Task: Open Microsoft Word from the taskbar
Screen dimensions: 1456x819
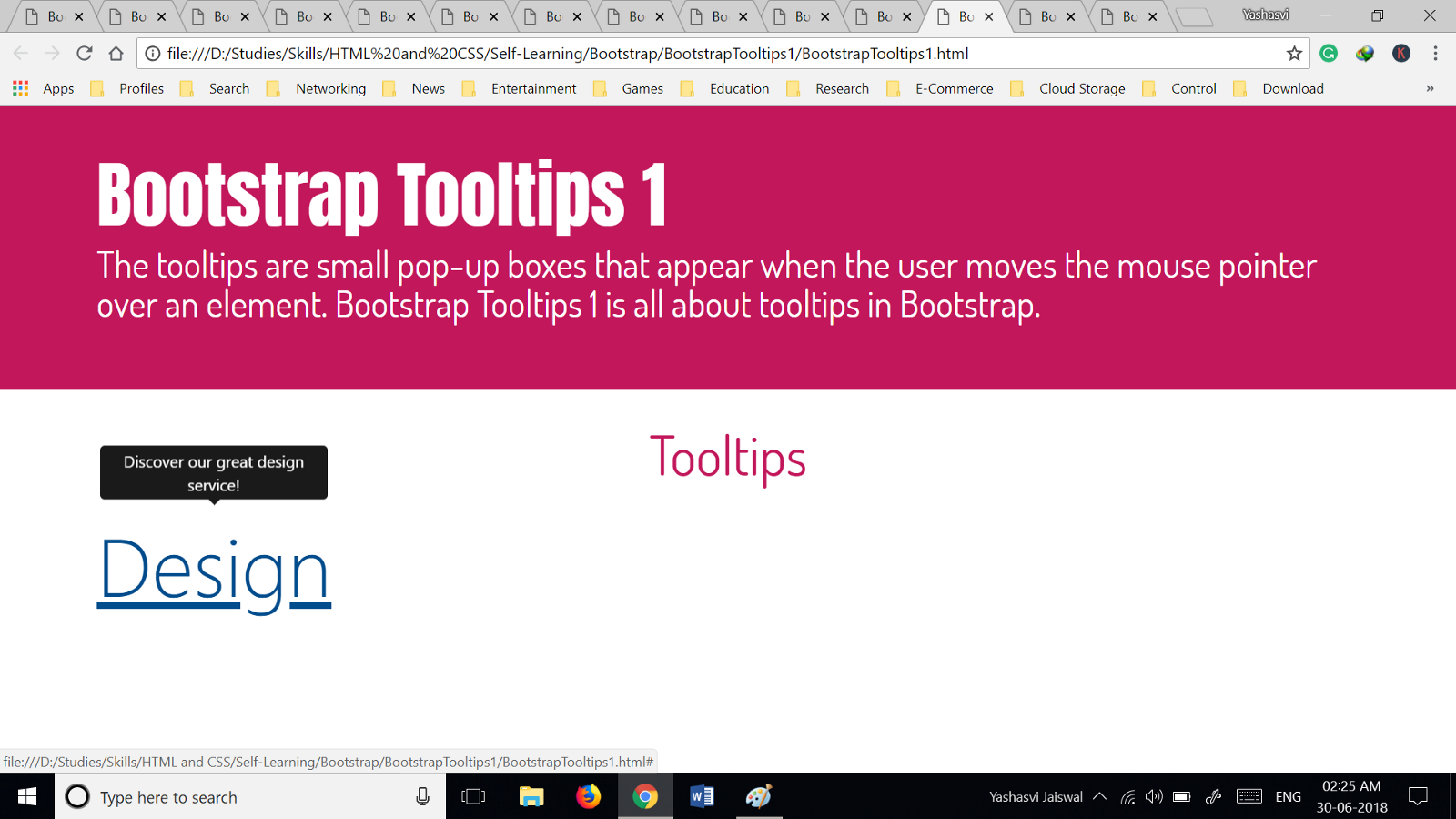Action: [702, 797]
